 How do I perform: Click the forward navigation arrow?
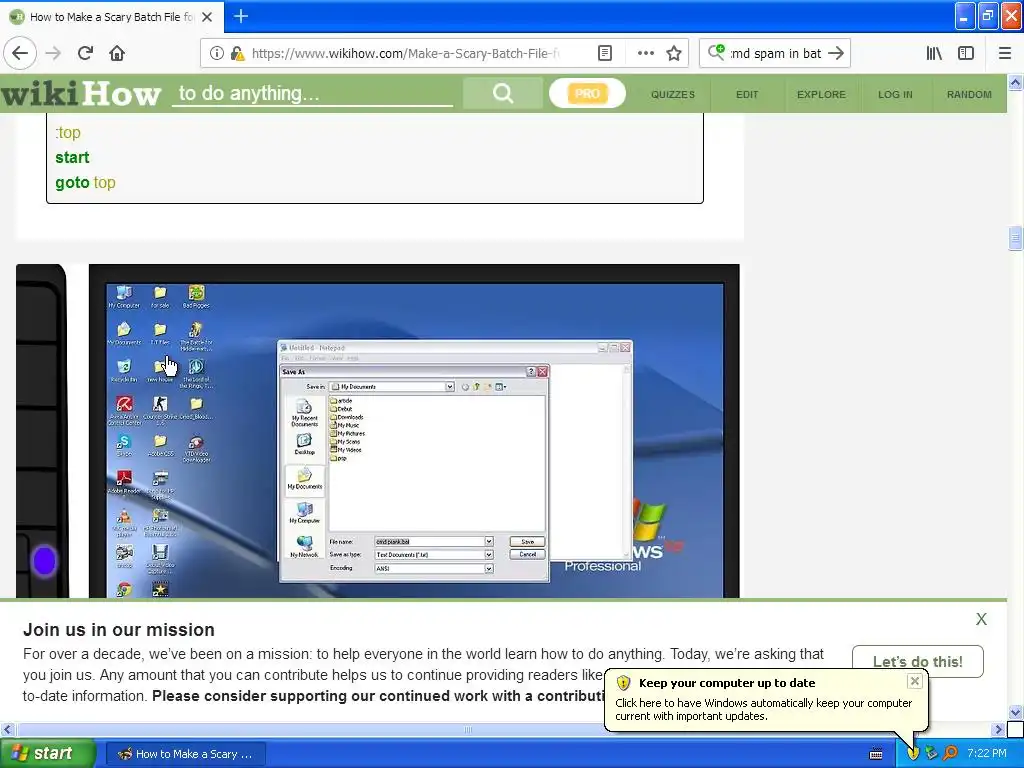pos(54,53)
